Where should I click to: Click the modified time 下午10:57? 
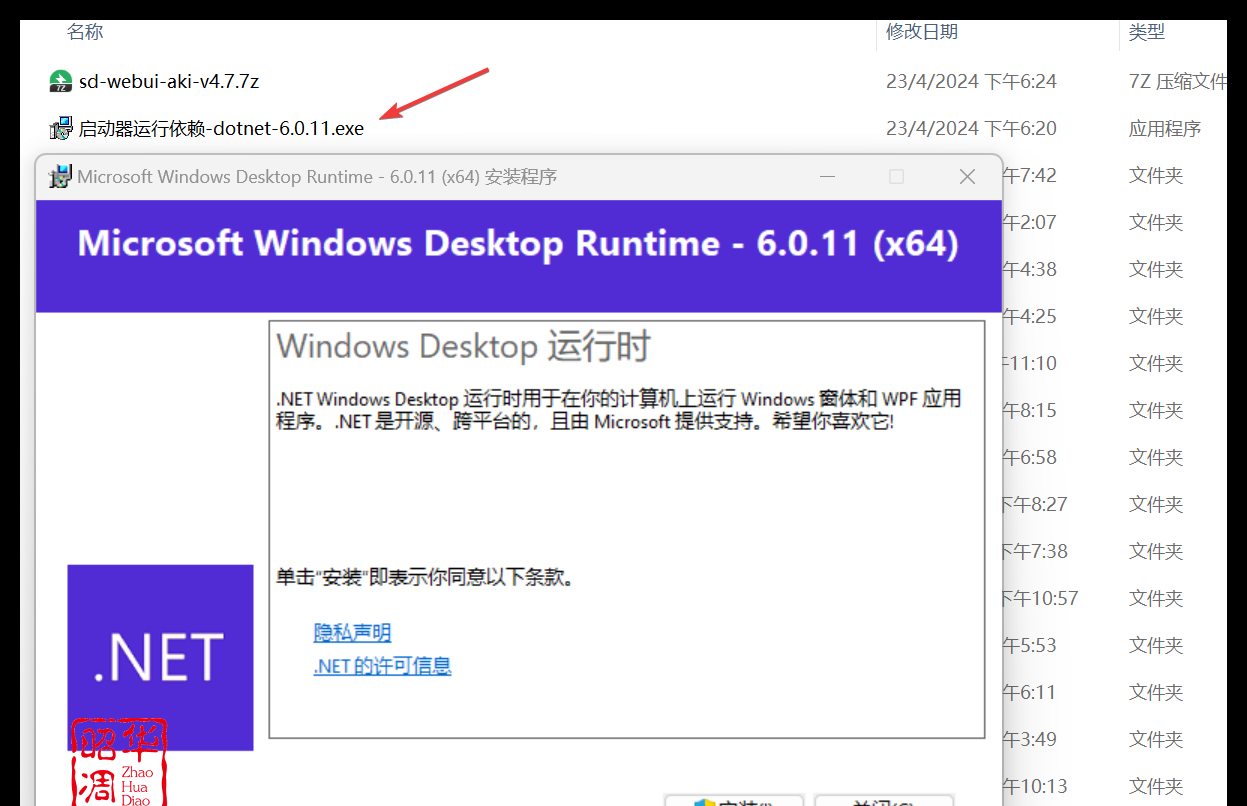point(1041,598)
